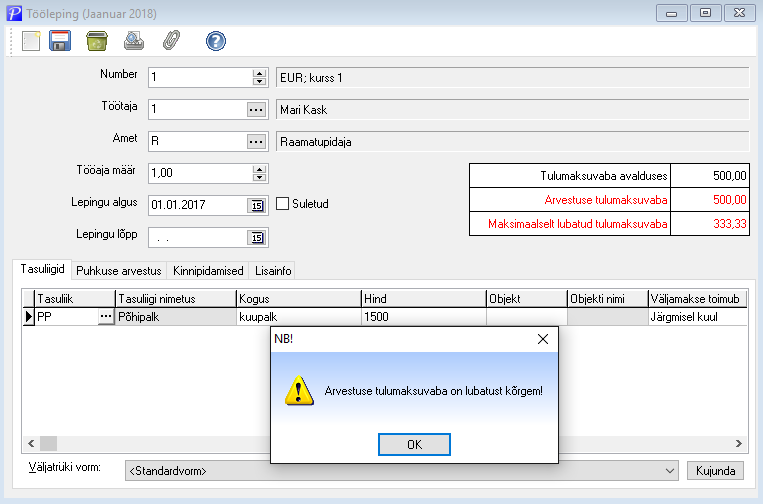This screenshot has width=763, height=504.
Task: Select the Tasuliik column header
Action: click(75, 299)
